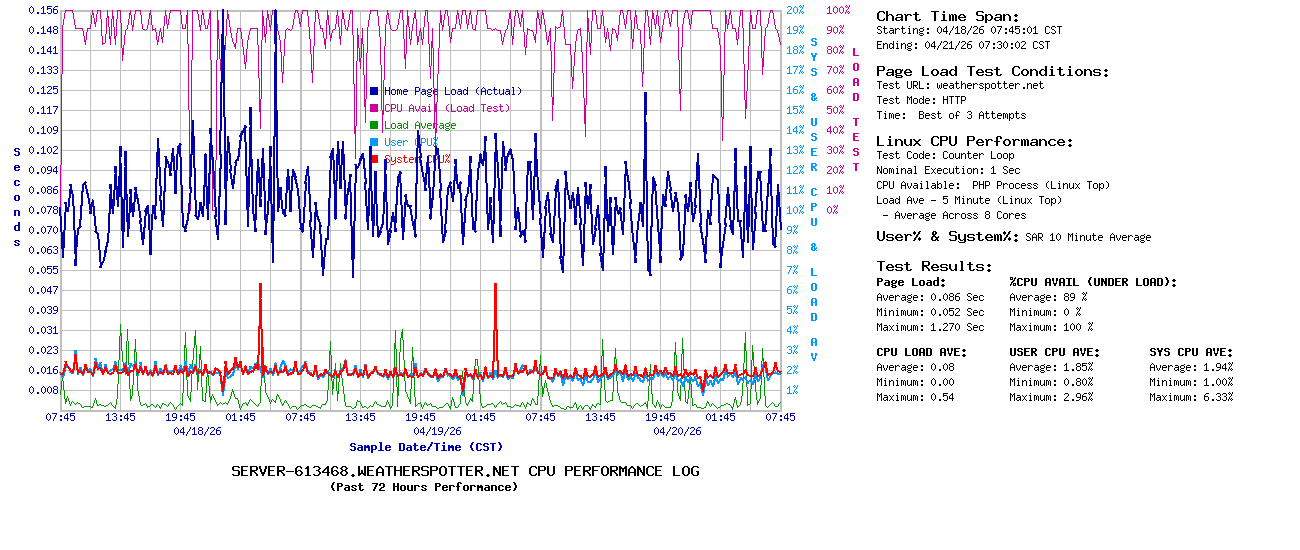Click the 04/20/26 date label on x-axis
1300x550 pixels.
677,432
